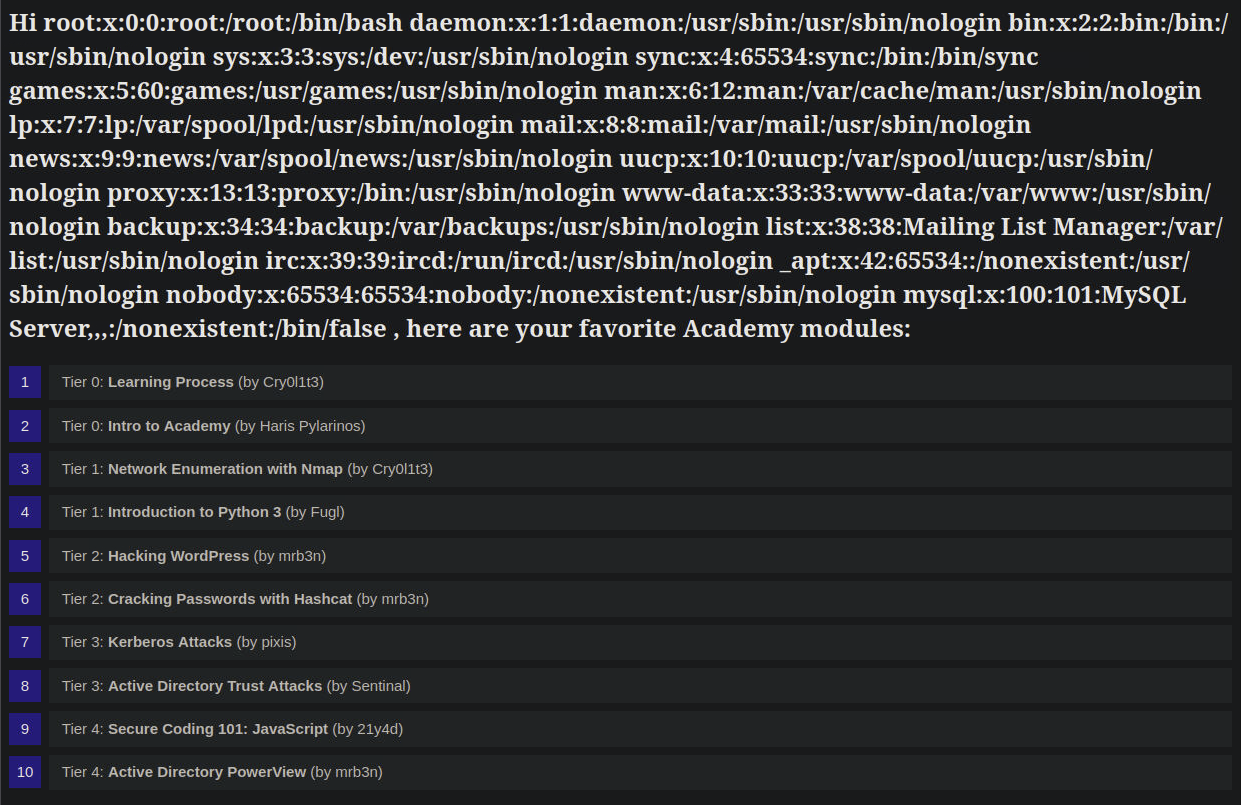Click the number 4 badge
This screenshot has width=1241, height=805.
25,512
